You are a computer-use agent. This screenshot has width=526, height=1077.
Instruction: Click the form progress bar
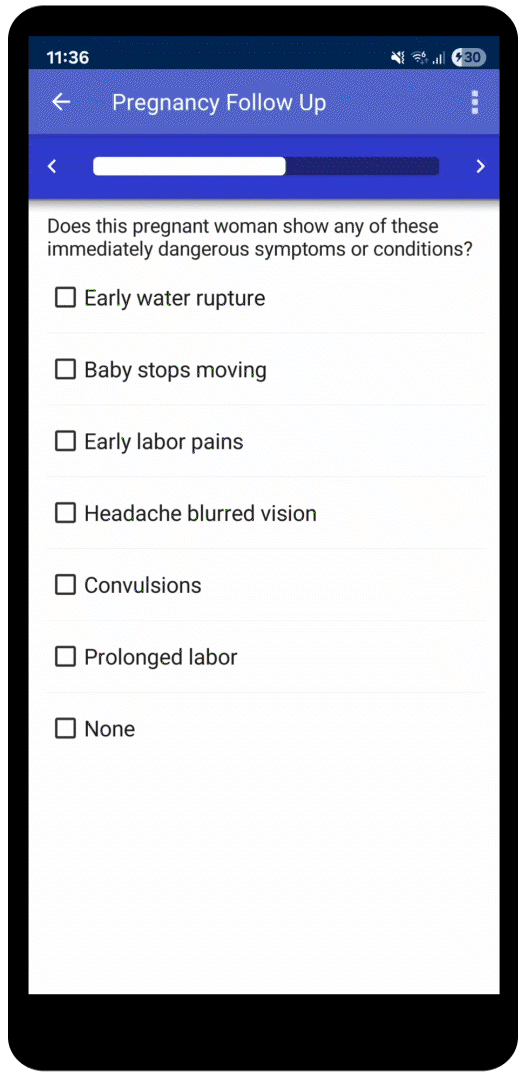tap(266, 166)
